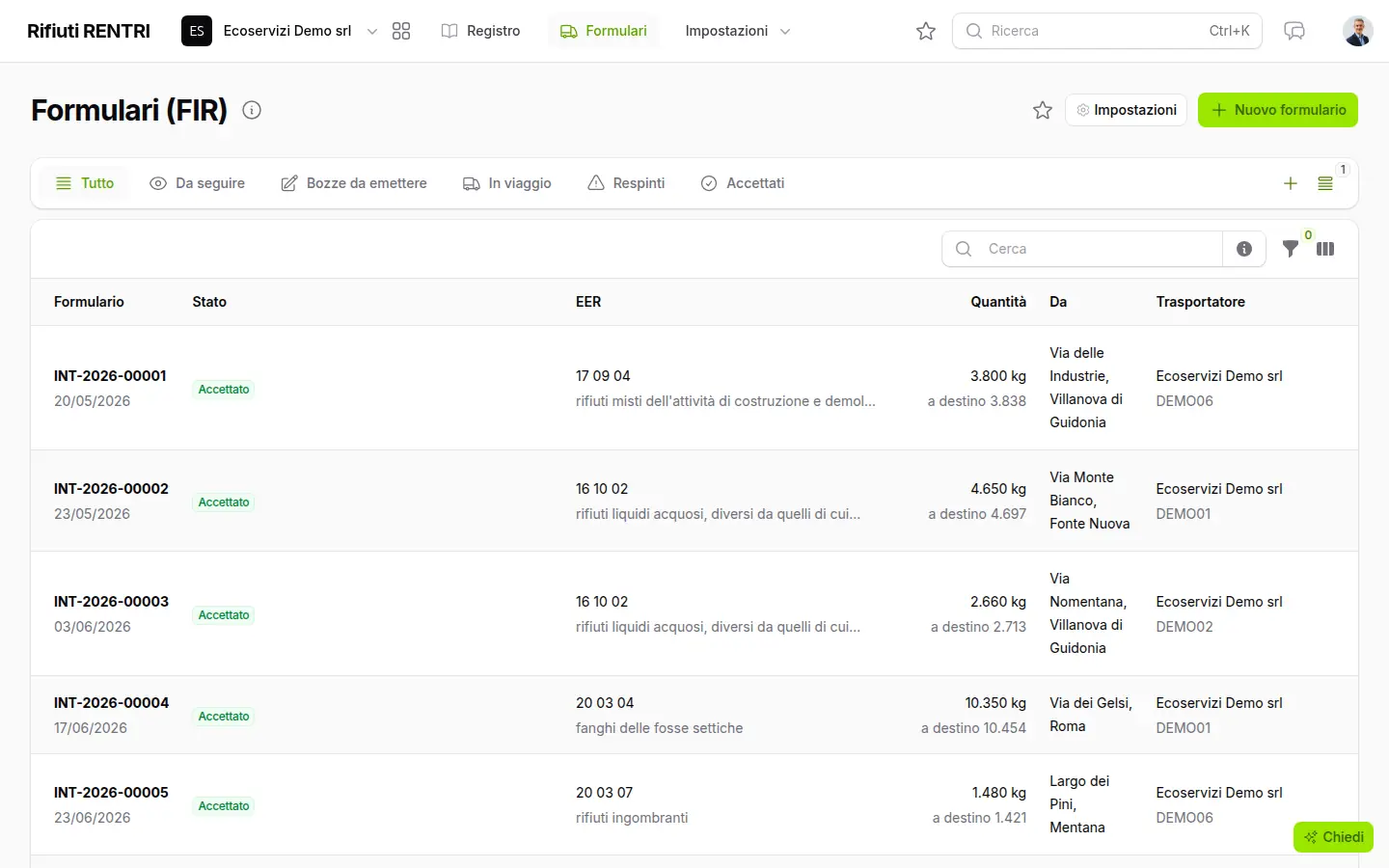Focus the global Ricerca search field
This screenshot has width=1389, height=868.
pos(1107,31)
